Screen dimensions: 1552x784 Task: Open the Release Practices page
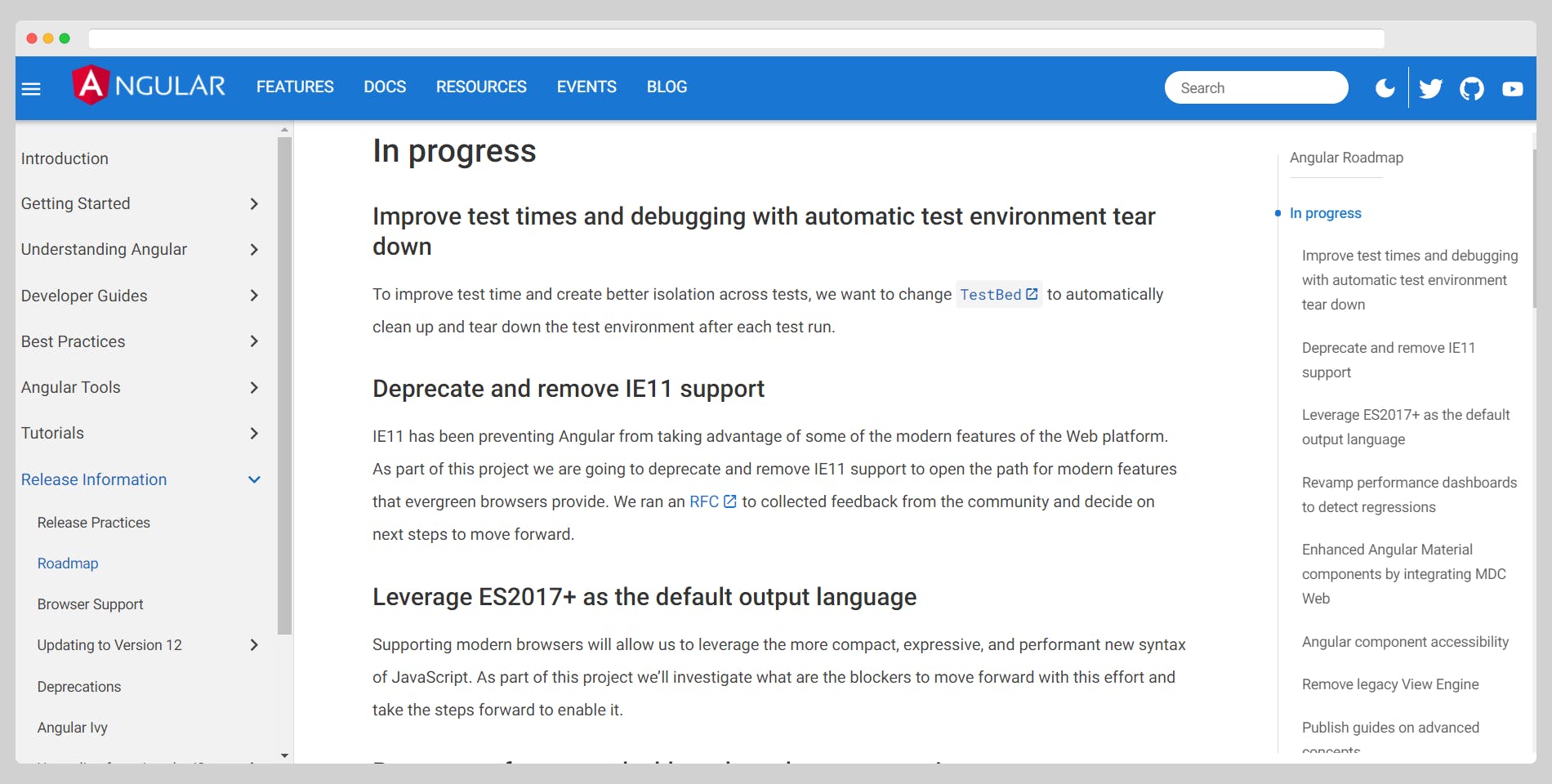93,522
